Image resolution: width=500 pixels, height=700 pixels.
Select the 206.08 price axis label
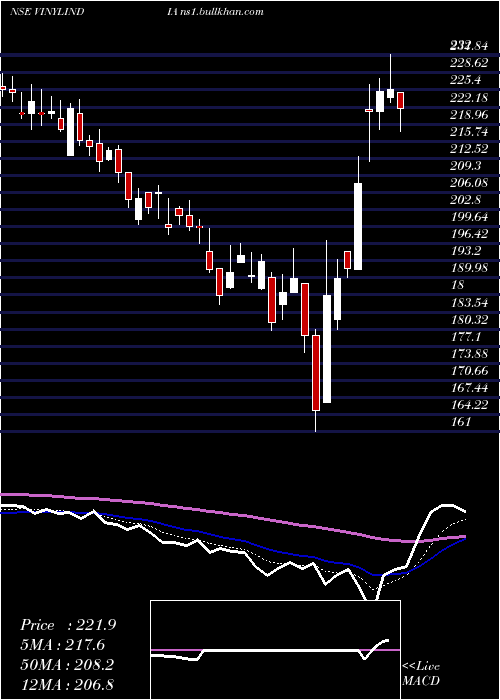(x=469, y=183)
